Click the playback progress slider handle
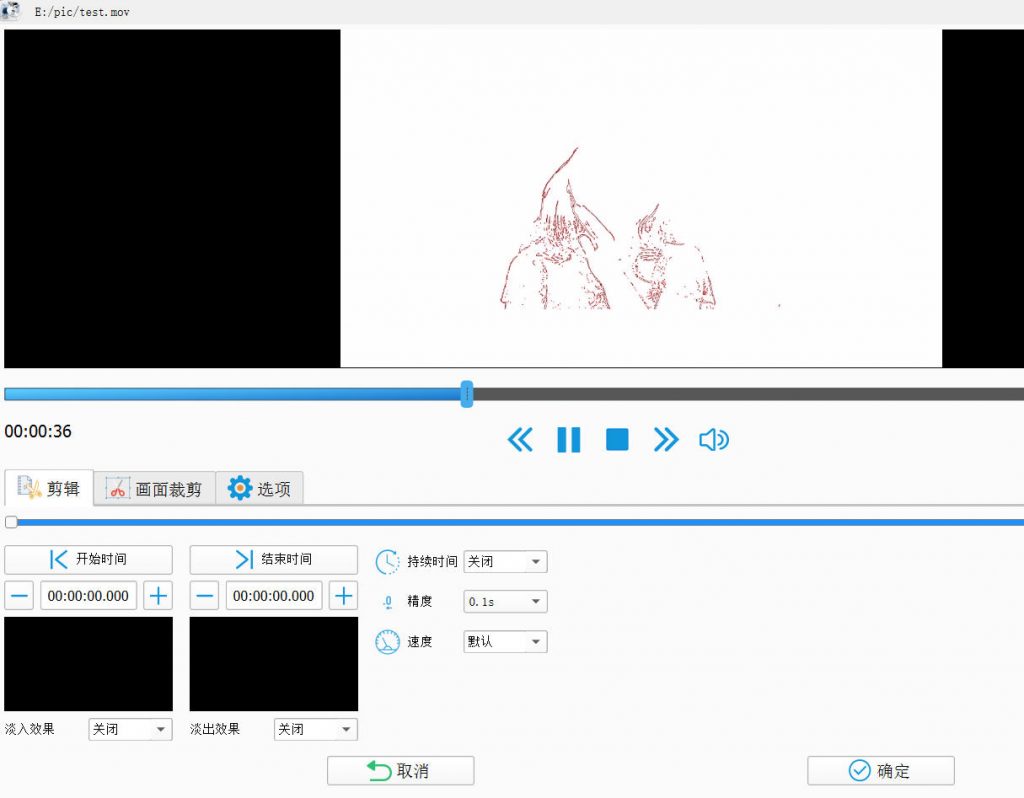 click(x=466, y=394)
